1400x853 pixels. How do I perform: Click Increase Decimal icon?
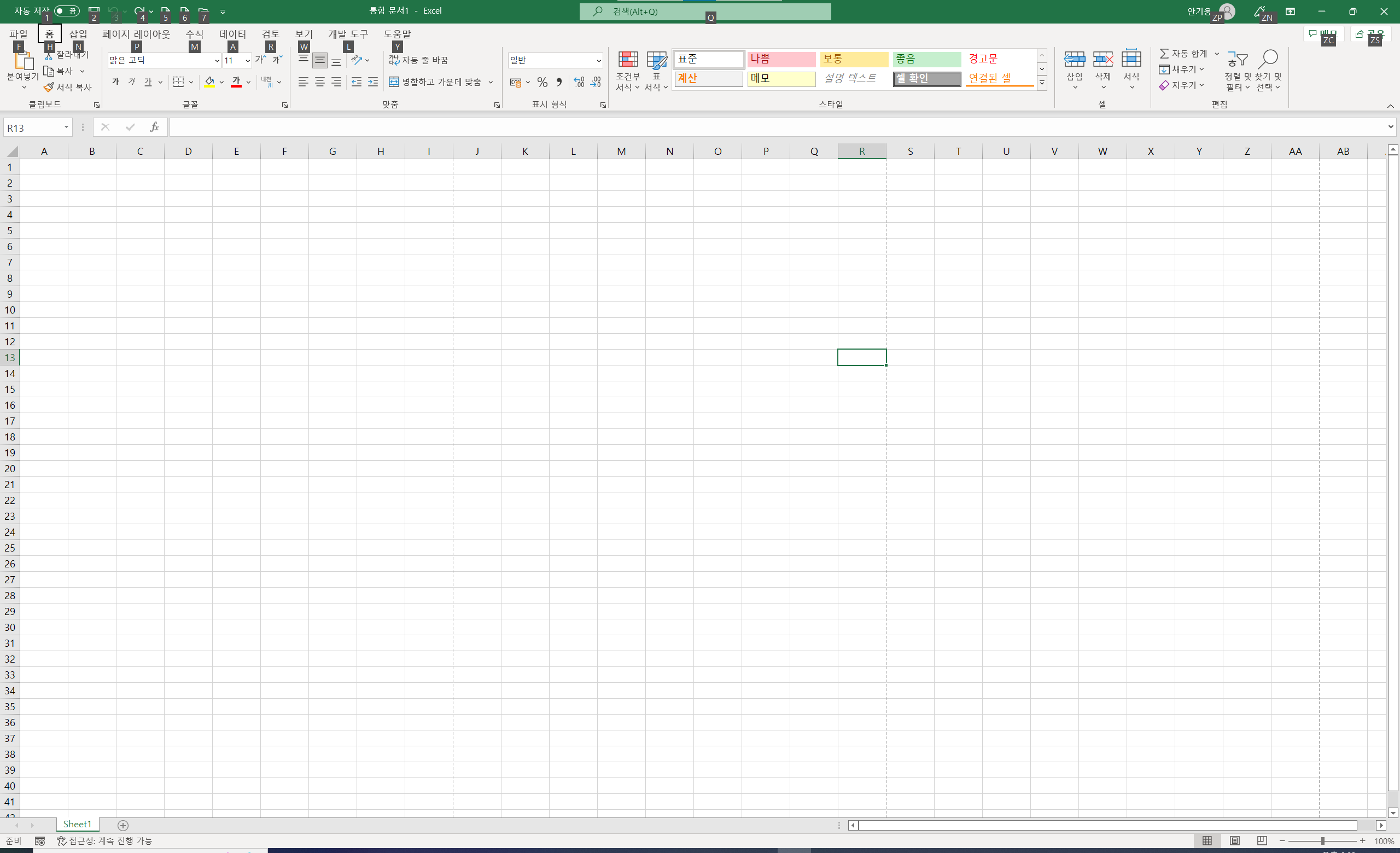click(579, 83)
